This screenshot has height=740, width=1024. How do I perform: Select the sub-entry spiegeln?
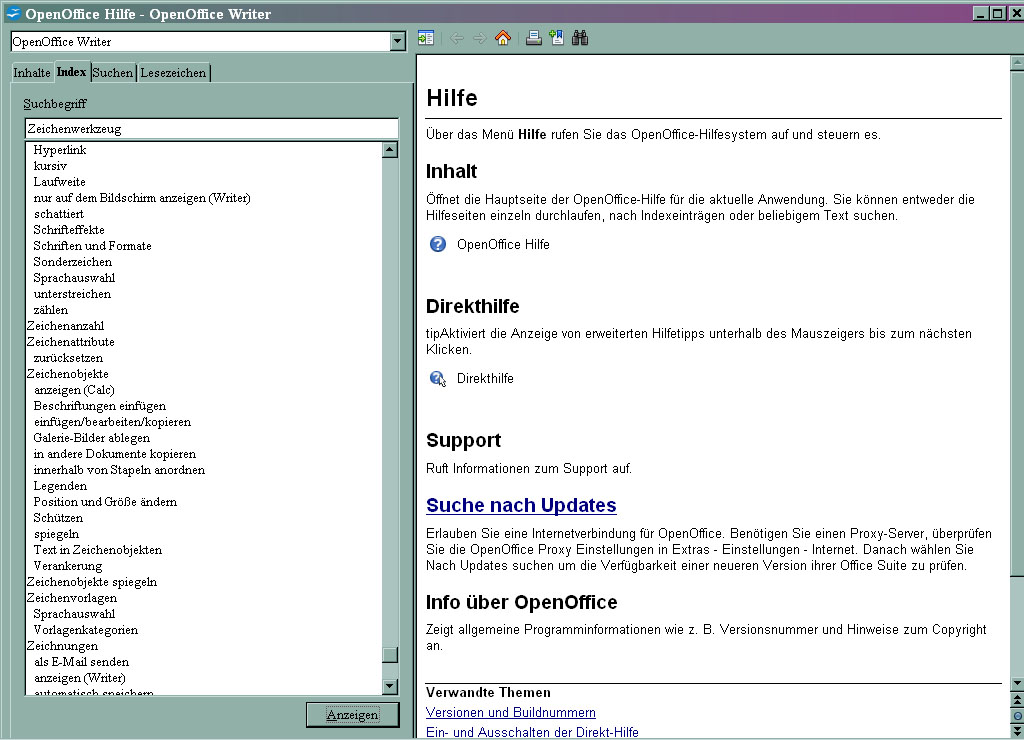coord(56,534)
